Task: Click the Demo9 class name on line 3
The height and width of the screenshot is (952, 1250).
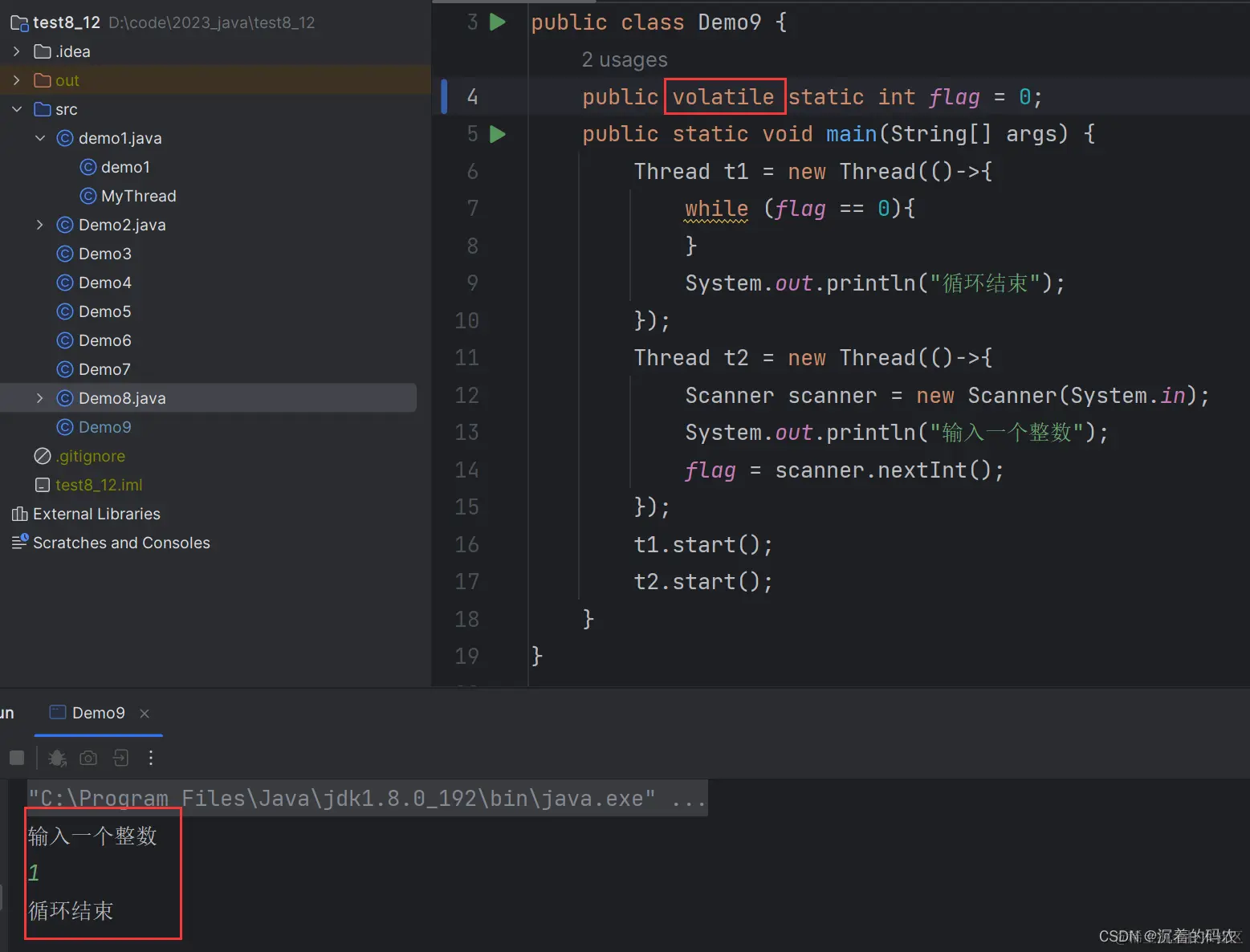Action: pyautogui.click(x=729, y=22)
